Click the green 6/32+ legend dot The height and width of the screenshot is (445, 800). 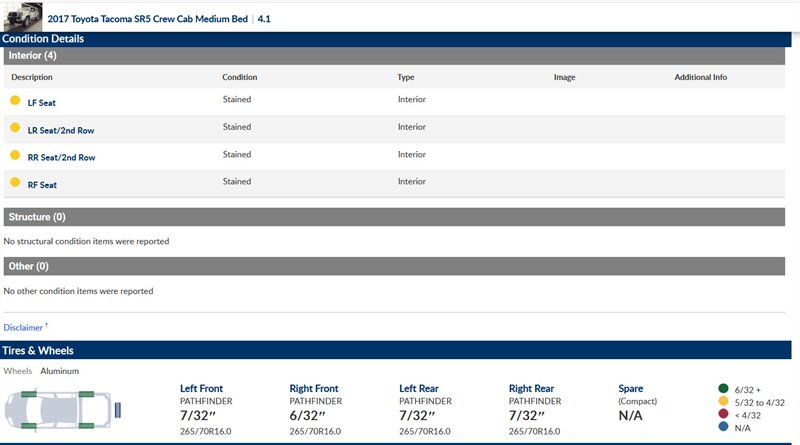[x=723, y=389]
